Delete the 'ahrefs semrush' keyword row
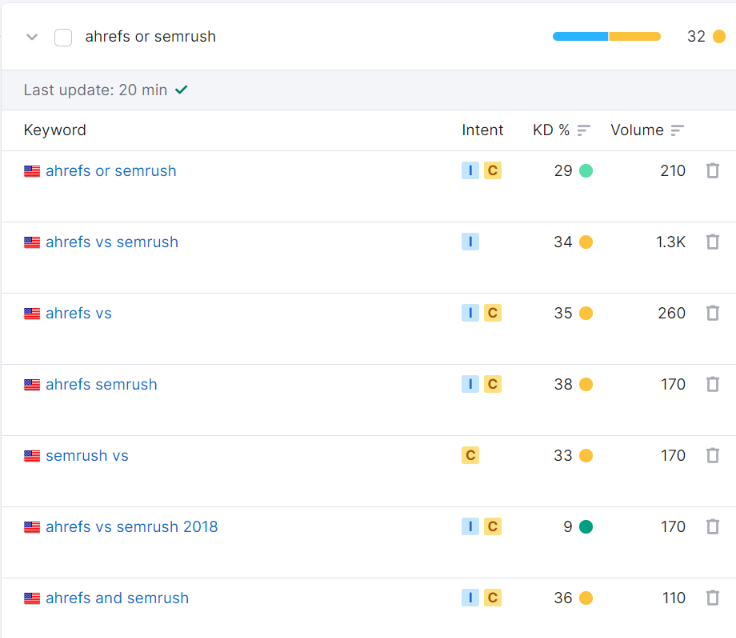This screenshot has width=736, height=638. (x=713, y=384)
